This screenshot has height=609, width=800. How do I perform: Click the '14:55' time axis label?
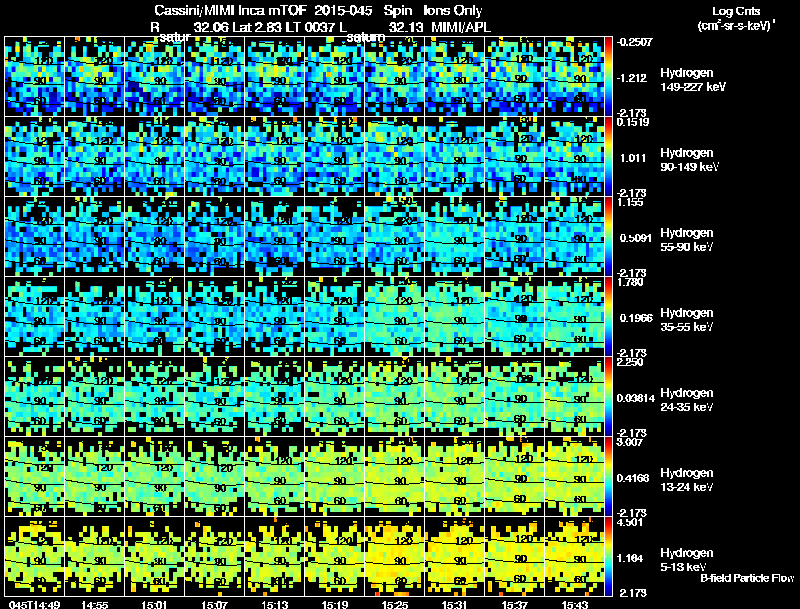[x=94, y=604]
